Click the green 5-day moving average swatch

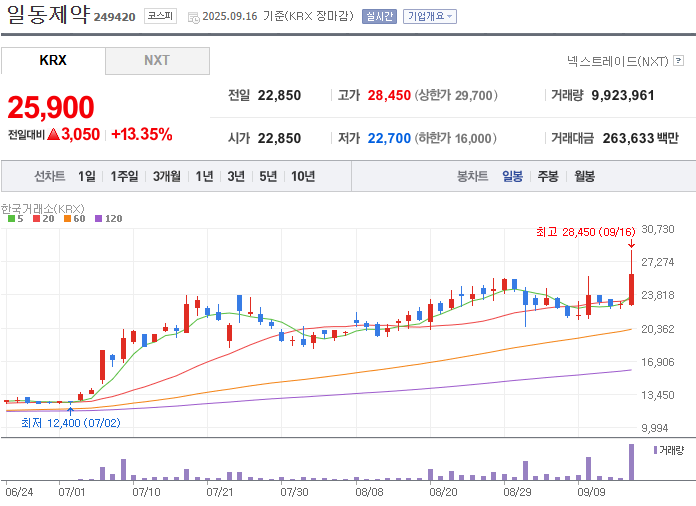[x=12, y=218]
